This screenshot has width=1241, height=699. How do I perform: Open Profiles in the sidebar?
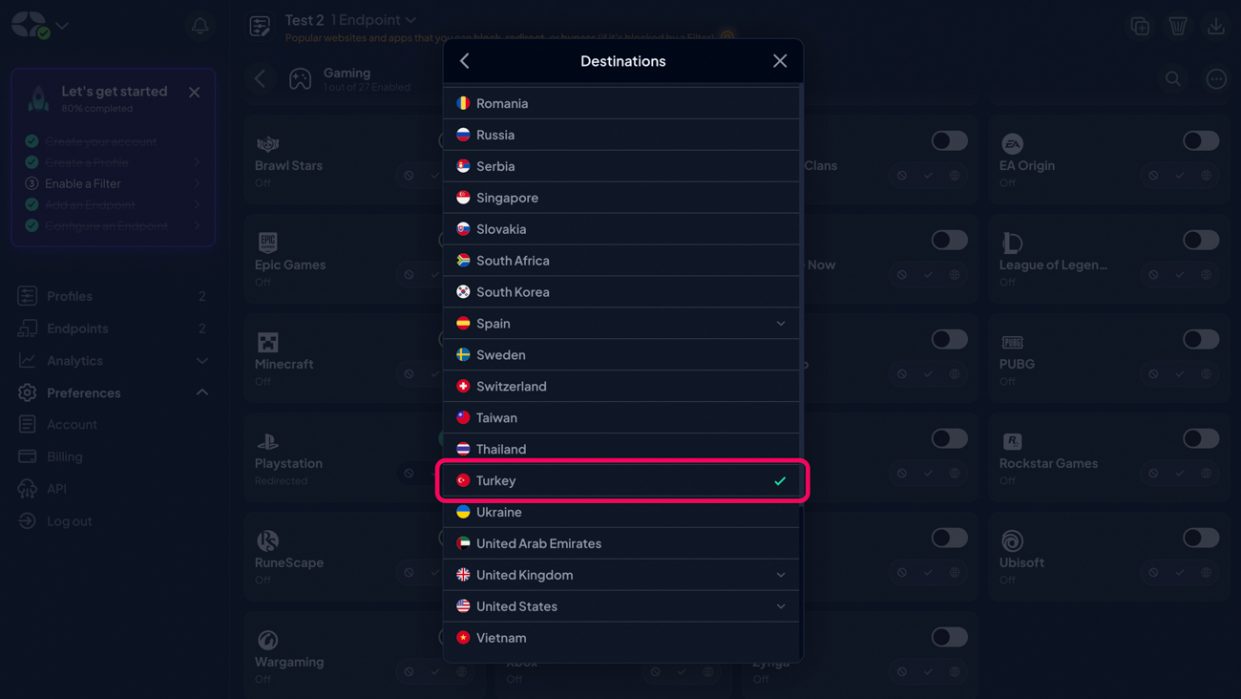pyautogui.click(x=70, y=296)
